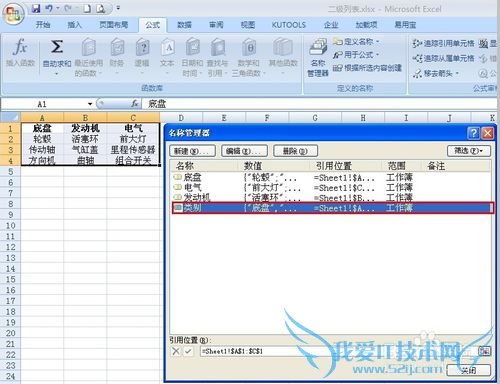
Task: Expand the Name Box dropdown
Action: pyautogui.click(x=90, y=104)
